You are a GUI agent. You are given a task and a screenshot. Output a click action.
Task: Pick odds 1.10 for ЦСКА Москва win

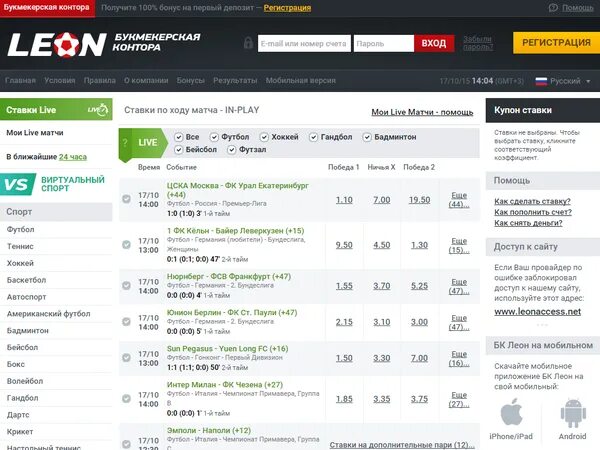pos(344,200)
